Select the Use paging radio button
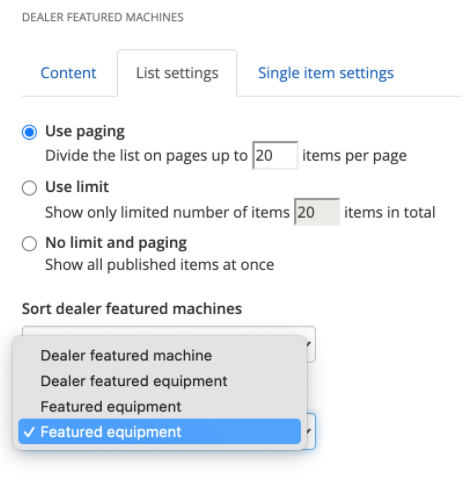Viewport: 472px width, 482px height. [x=29, y=132]
